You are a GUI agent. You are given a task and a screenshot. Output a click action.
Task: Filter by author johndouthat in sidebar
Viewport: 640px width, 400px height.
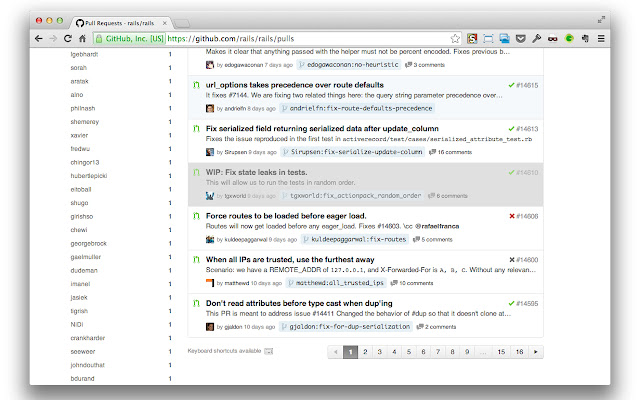[87, 365]
